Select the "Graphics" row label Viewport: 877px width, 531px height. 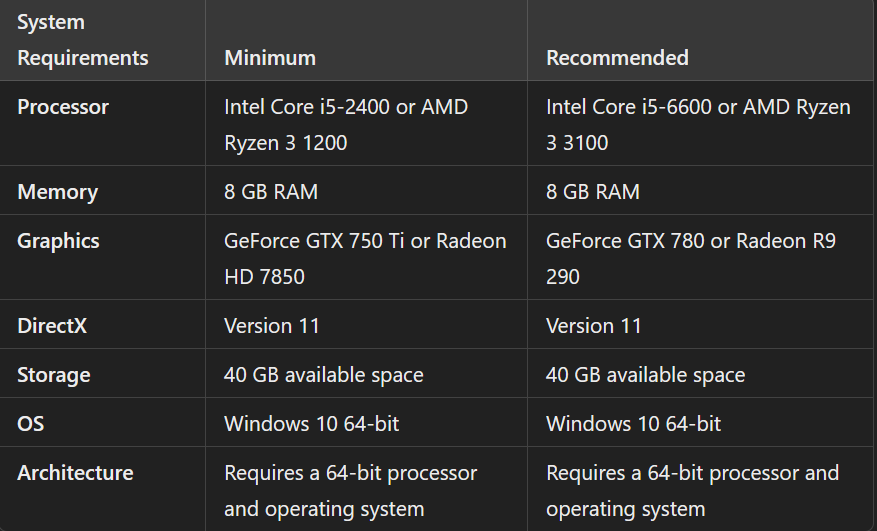(58, 241)
